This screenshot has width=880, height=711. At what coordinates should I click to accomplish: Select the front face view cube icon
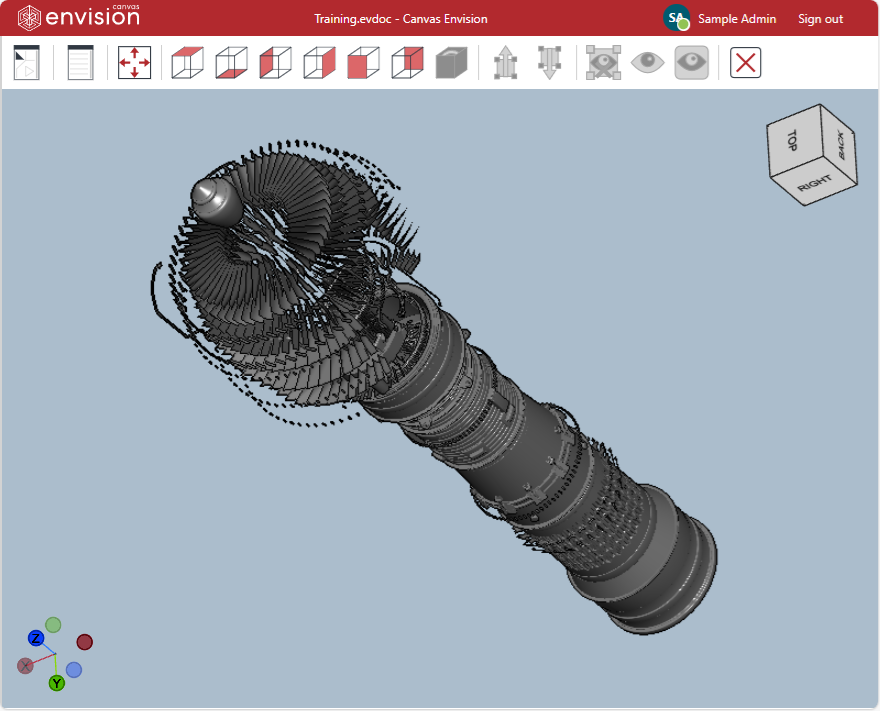[x=363, y=62]
